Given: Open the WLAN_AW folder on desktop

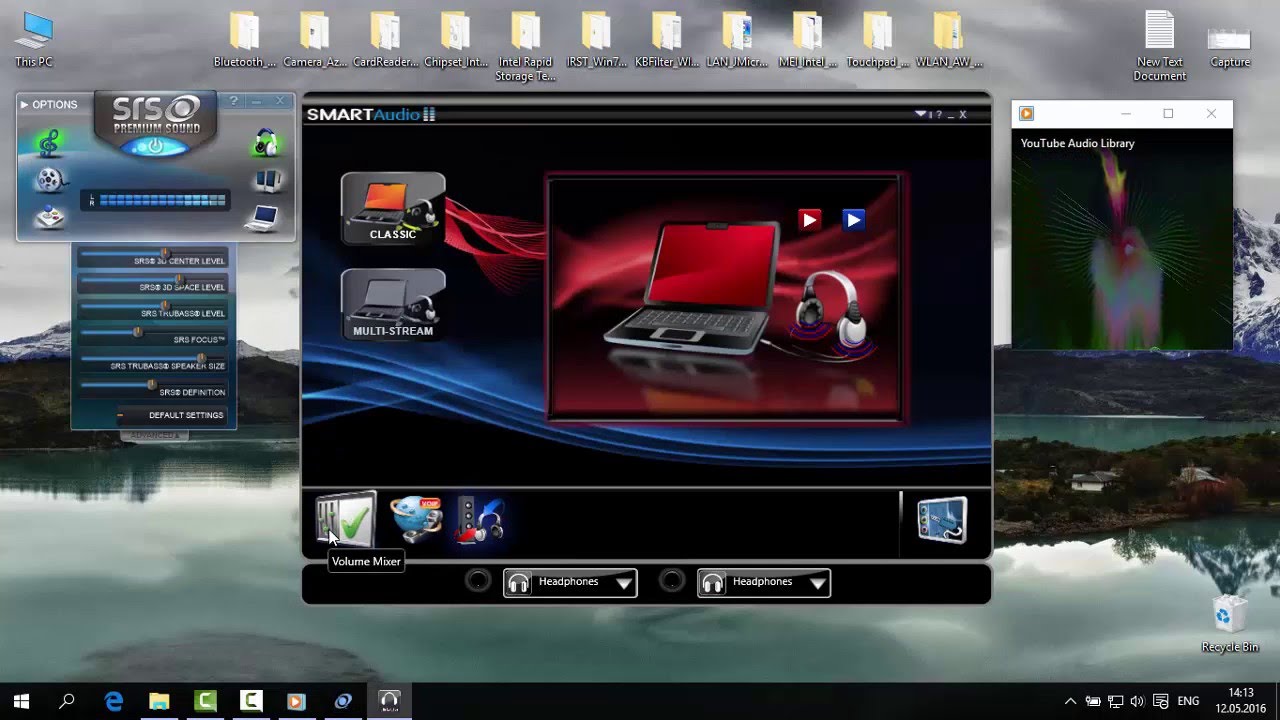Looking at the screenshot, I should tap(948, 40).
